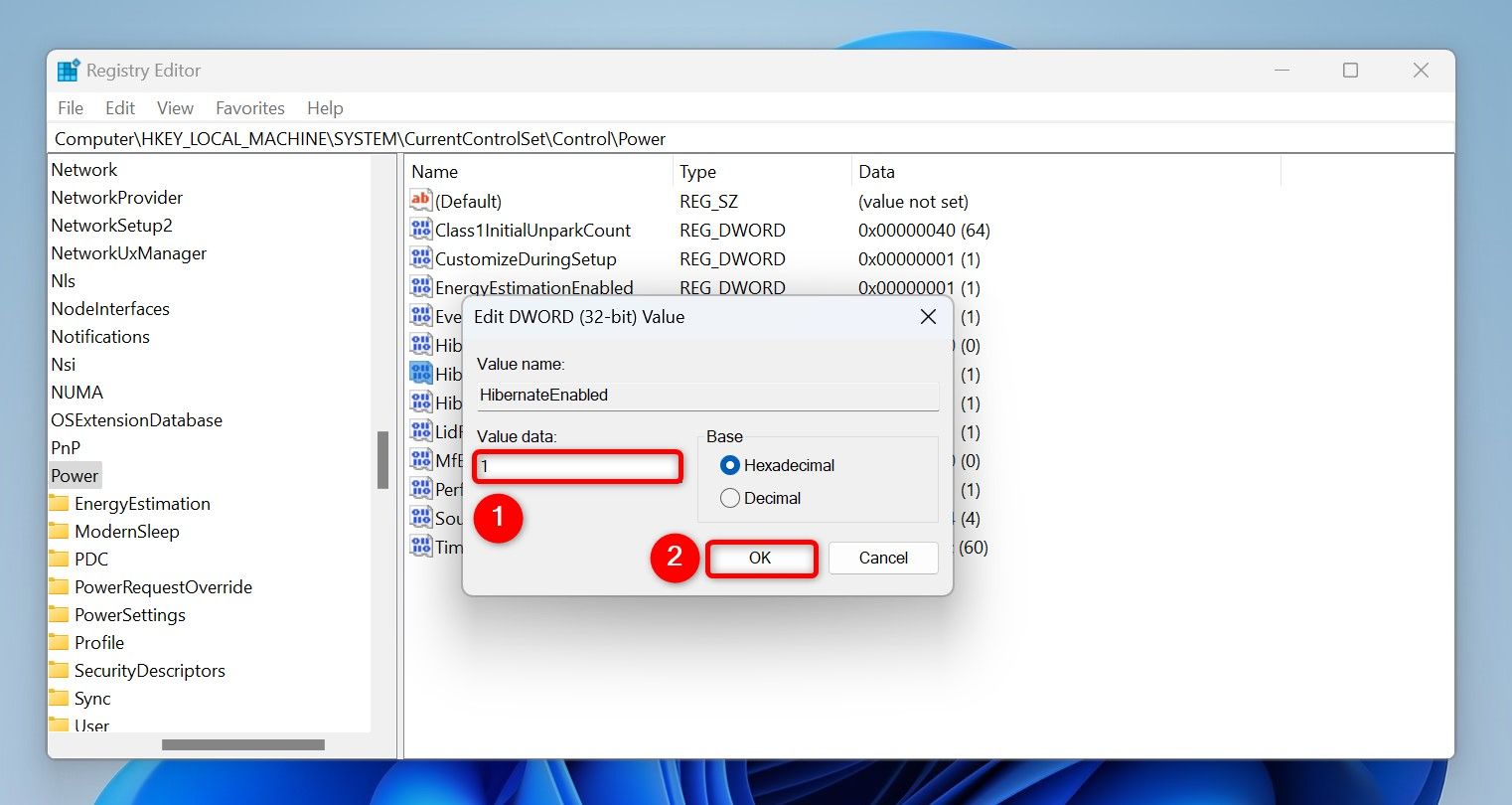Select the PnP key
1512x805 pixels.
(66, 448)
